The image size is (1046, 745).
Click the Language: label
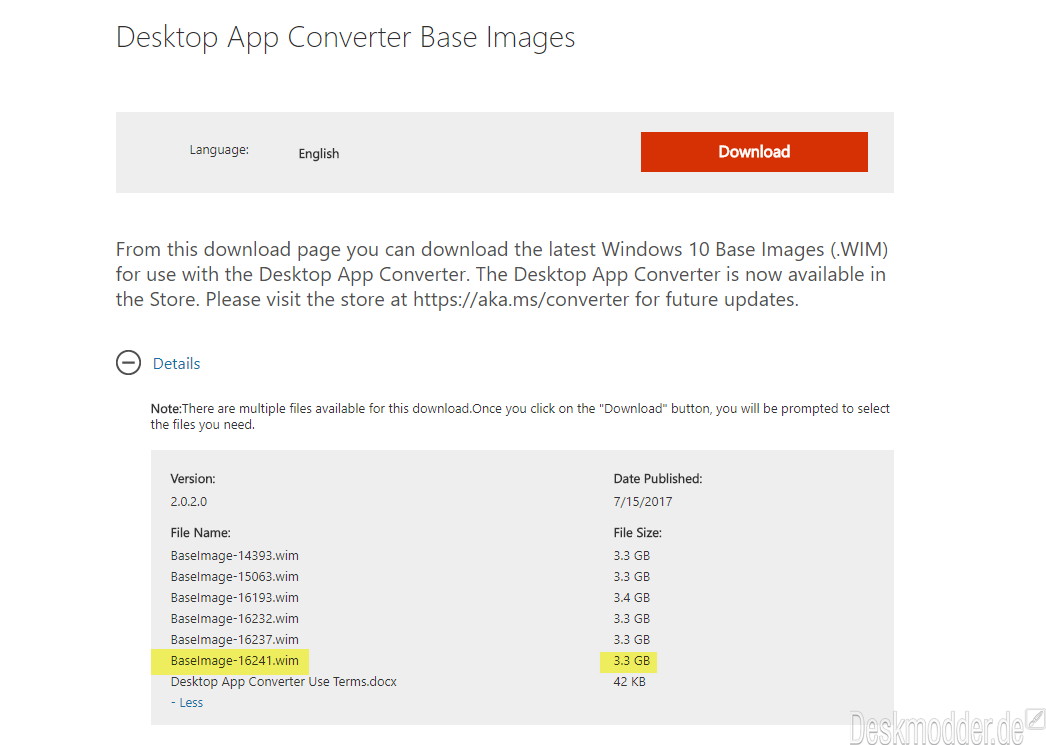pos(219,150)
